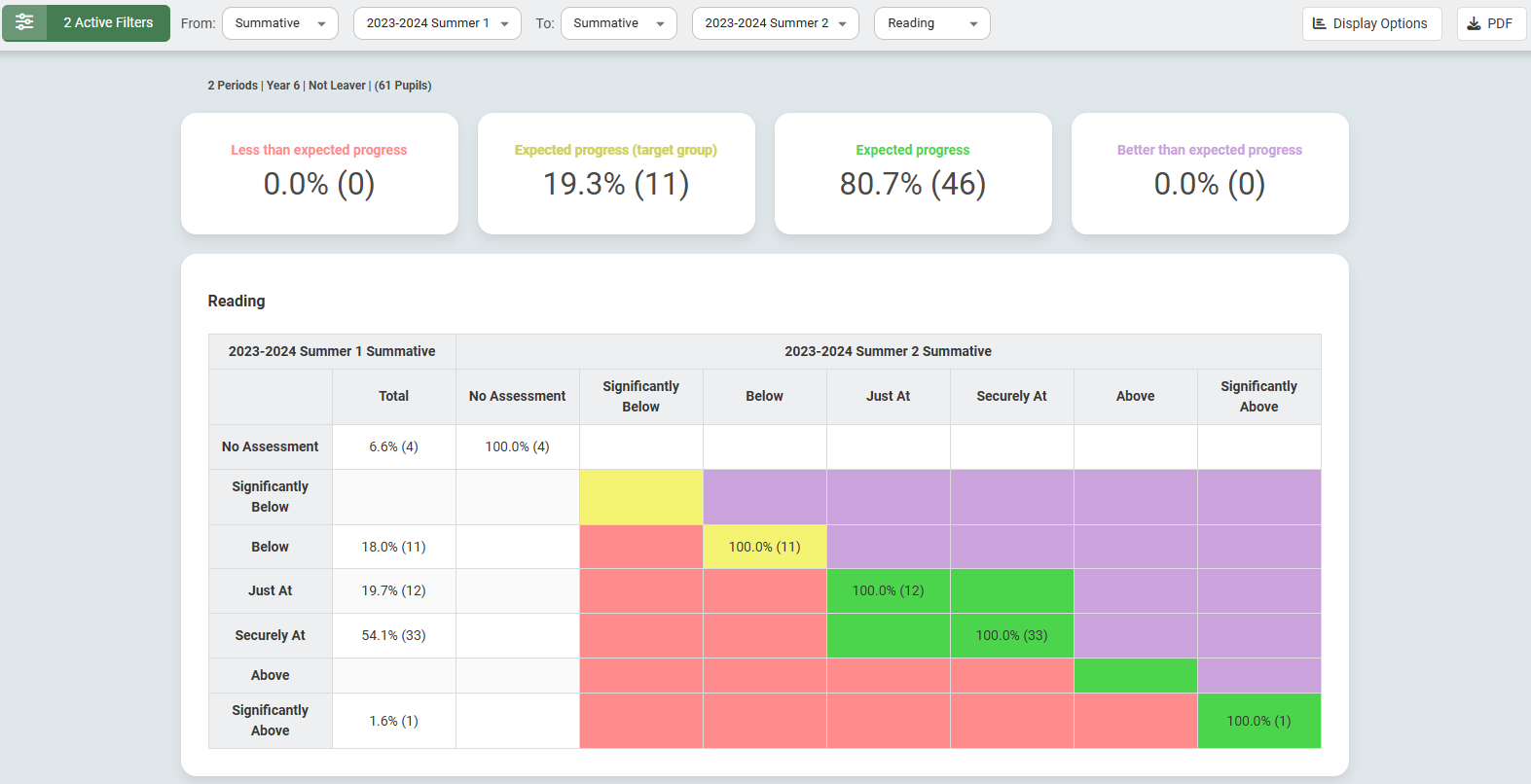Select the Expected progress (target group) card

(616, 173)
